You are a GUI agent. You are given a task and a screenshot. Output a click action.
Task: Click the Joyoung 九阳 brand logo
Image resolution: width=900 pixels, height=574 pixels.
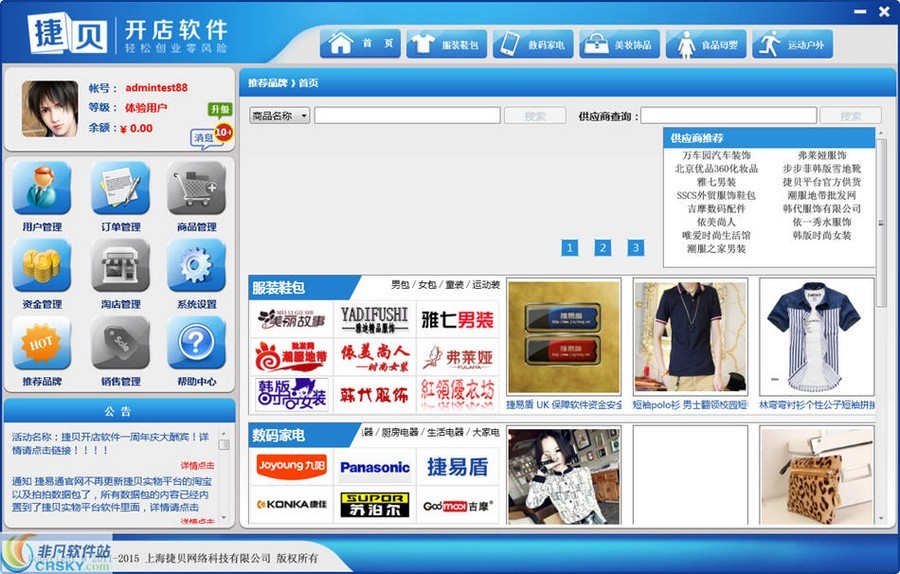click(x=292, y=466)
